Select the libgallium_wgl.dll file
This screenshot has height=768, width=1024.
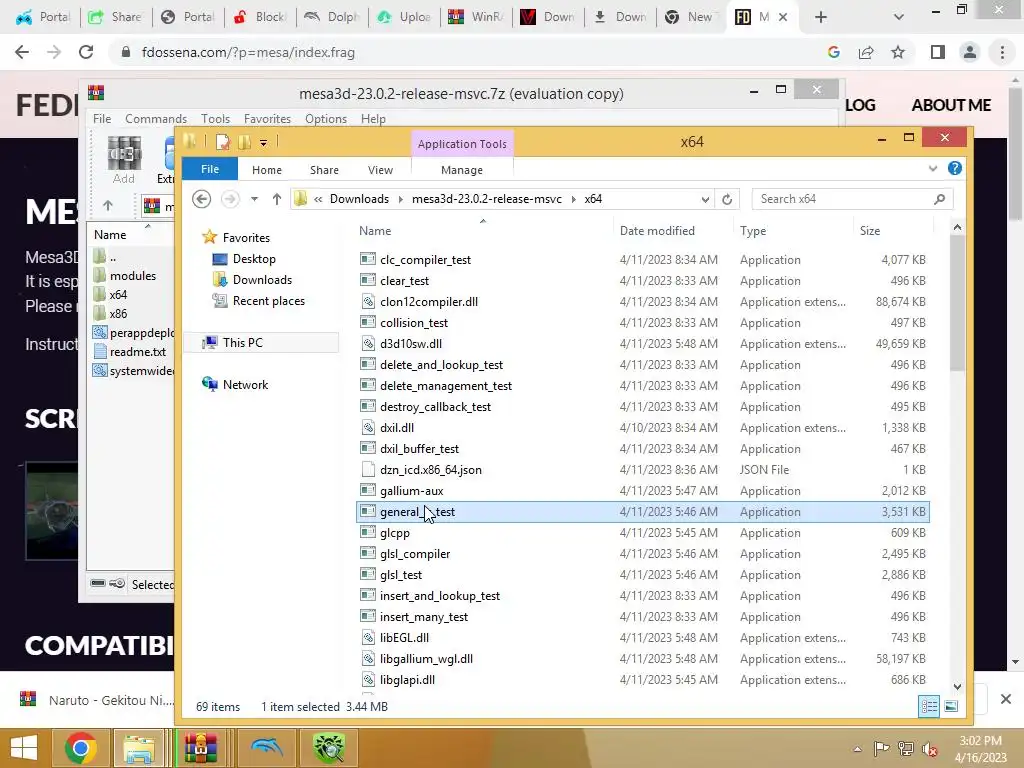coord(426,659)
